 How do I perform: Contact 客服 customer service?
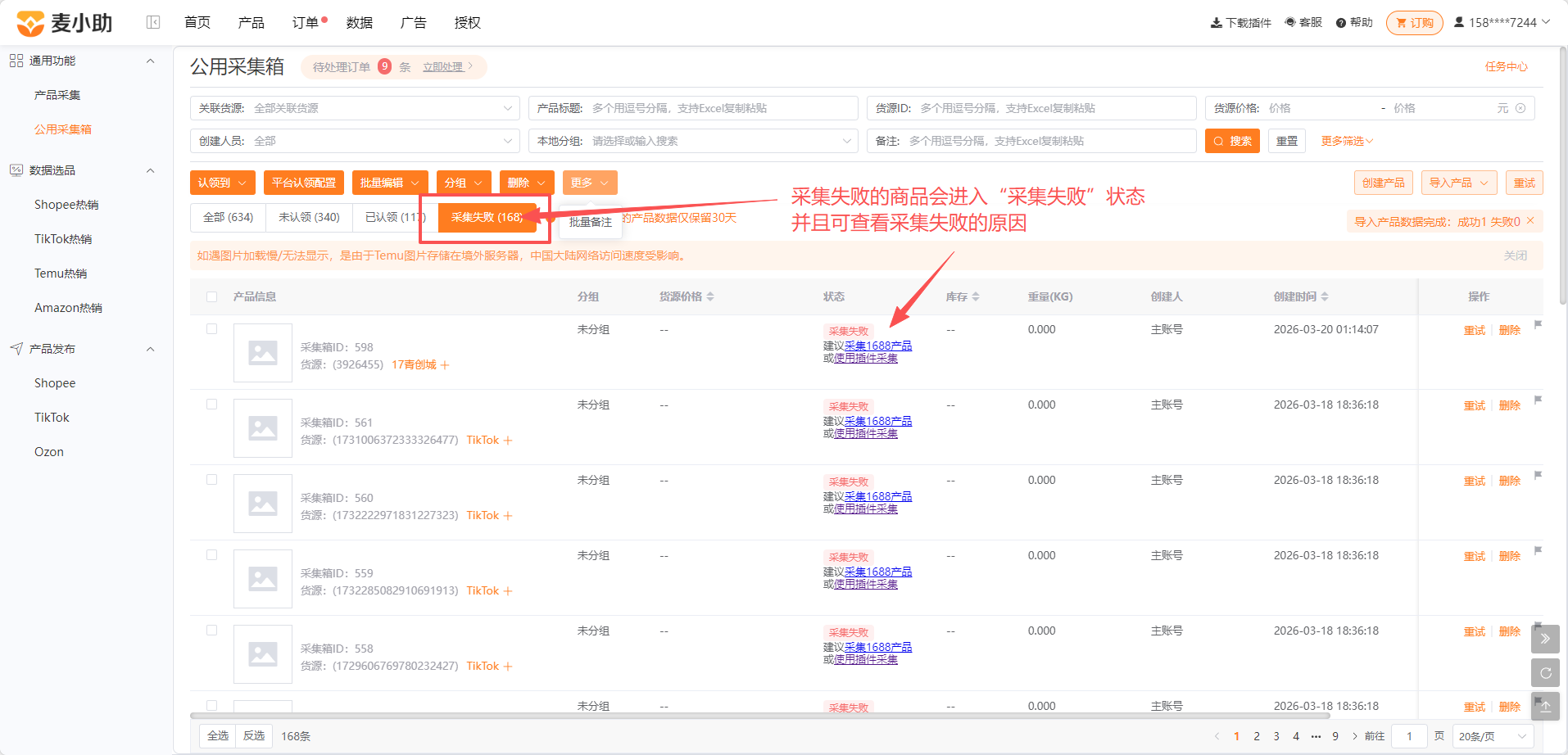[x=1303, y=22]
